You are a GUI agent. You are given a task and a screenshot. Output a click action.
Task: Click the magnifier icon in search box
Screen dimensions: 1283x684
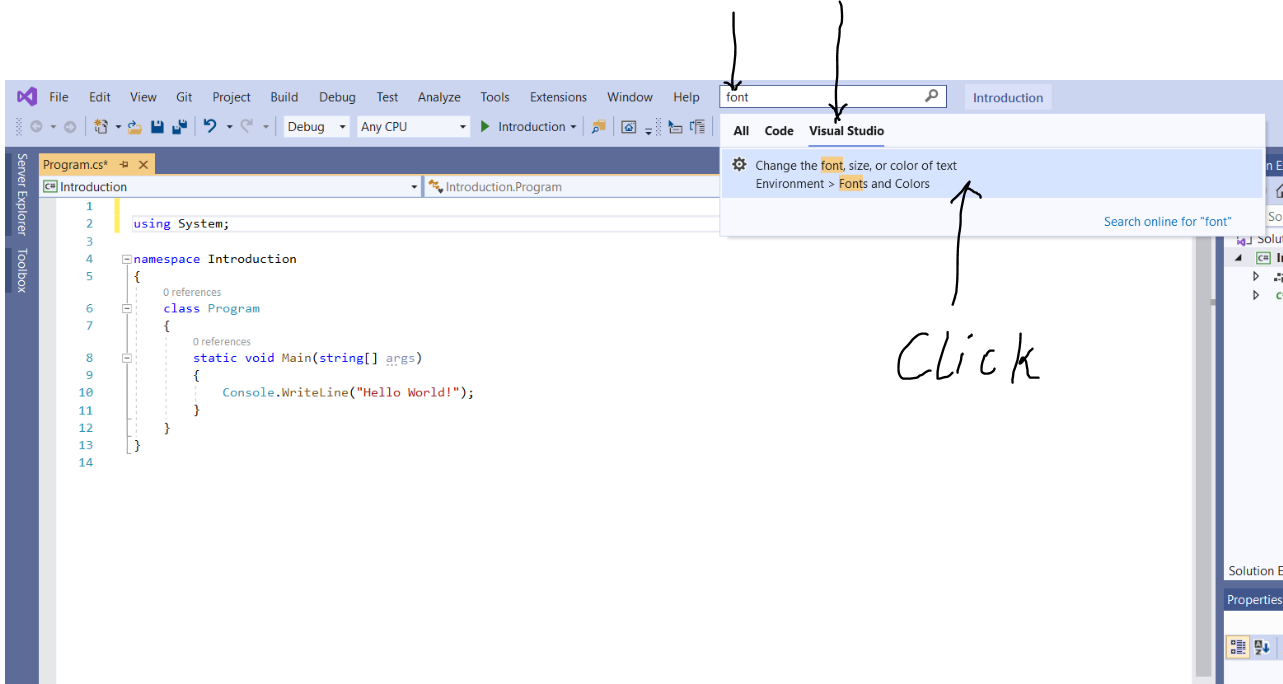click(x=931, y=96)
